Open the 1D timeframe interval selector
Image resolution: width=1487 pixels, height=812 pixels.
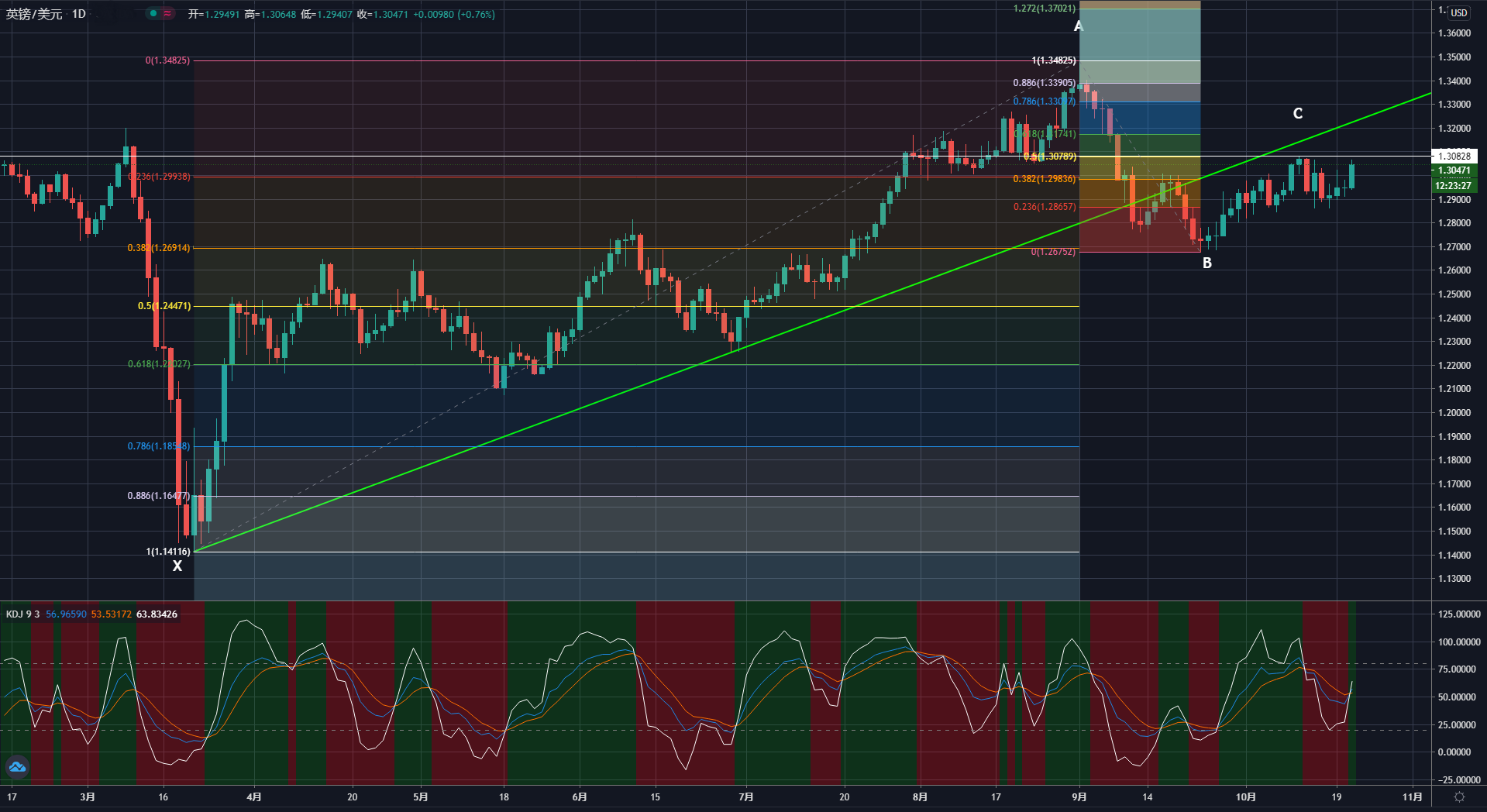coord(79,14)
